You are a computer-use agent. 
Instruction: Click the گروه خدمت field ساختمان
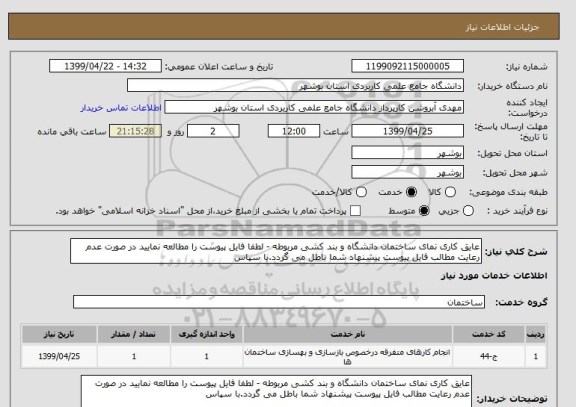279,302
